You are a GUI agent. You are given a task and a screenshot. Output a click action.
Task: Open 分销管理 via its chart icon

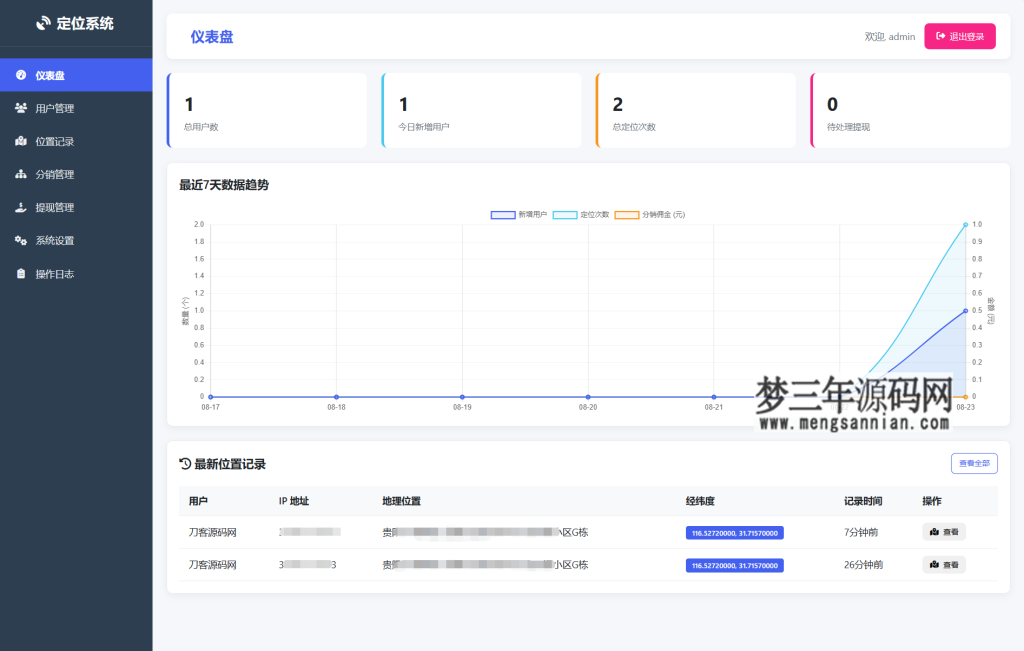(21, 173)
